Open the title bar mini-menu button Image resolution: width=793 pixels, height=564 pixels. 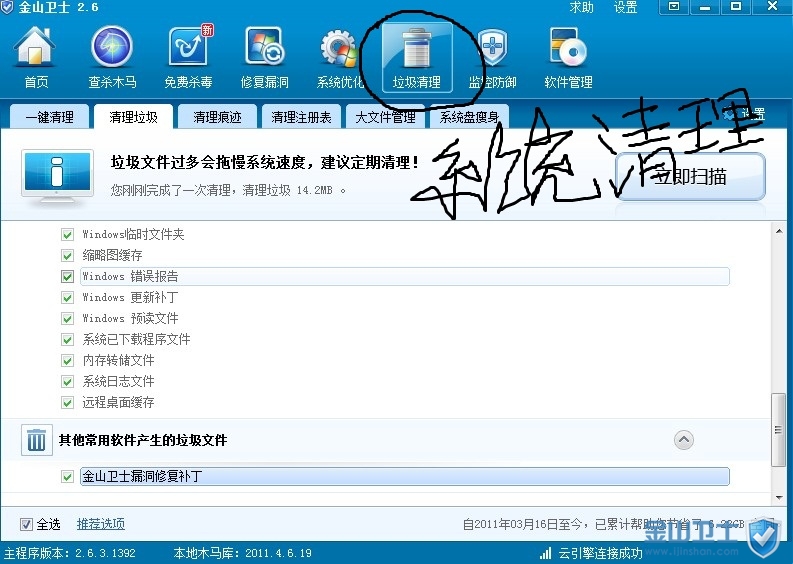click(x=673, y=7)
